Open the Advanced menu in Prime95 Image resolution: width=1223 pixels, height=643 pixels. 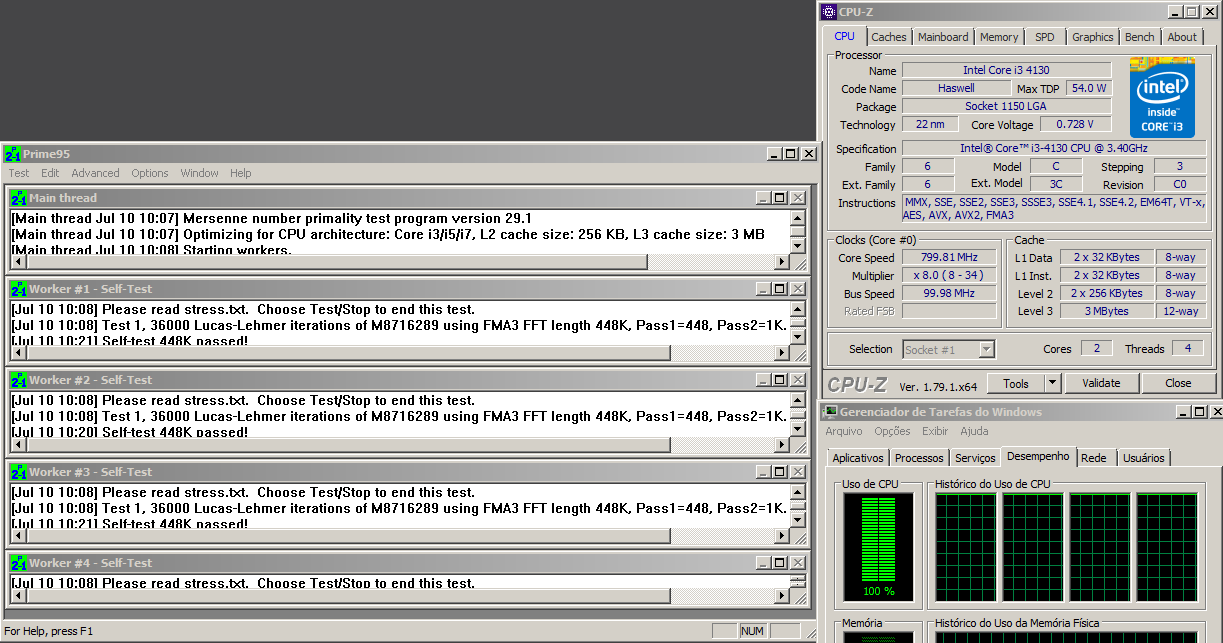click(x=95, y=173)
